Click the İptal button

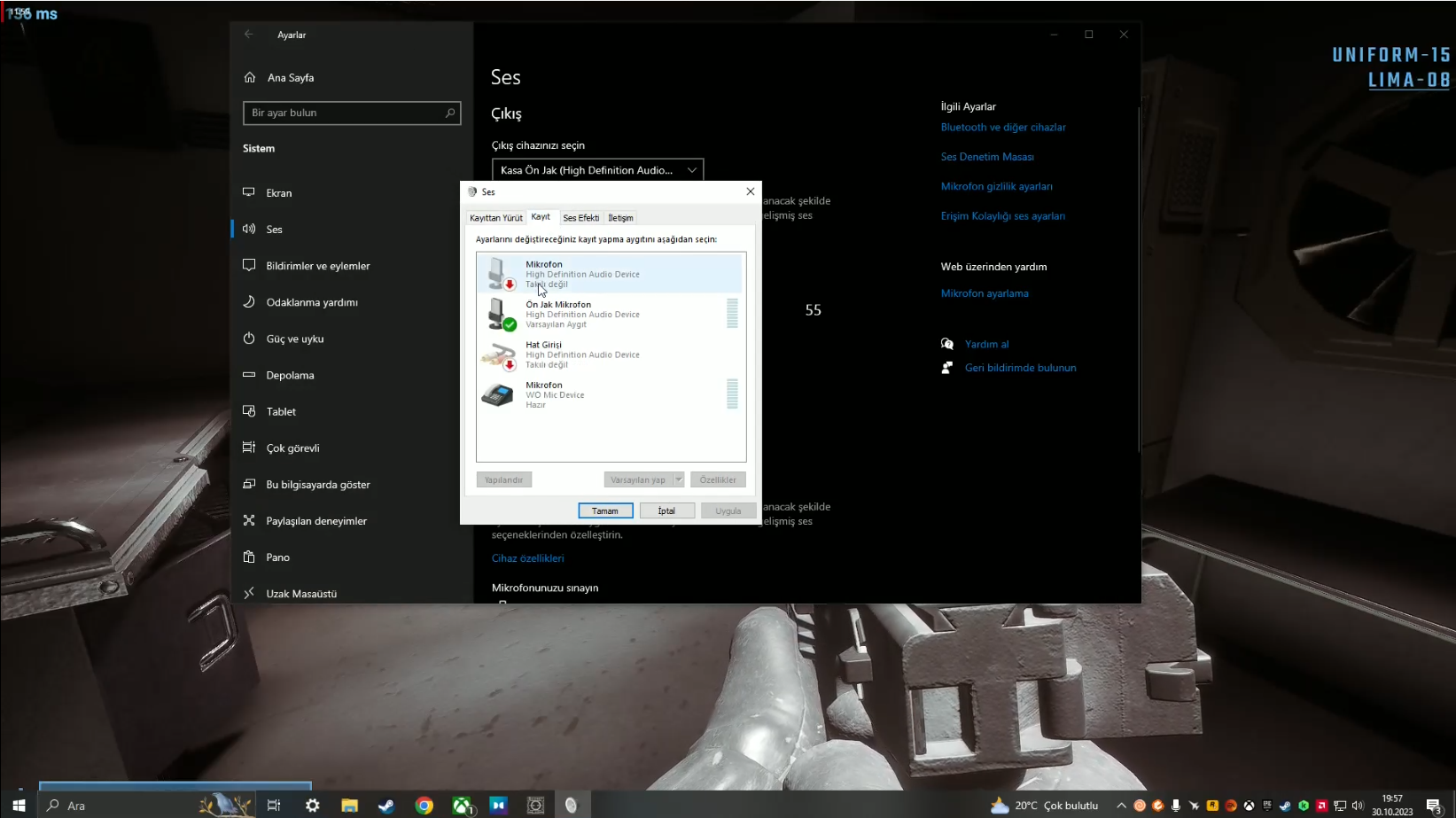pos(666,510)
